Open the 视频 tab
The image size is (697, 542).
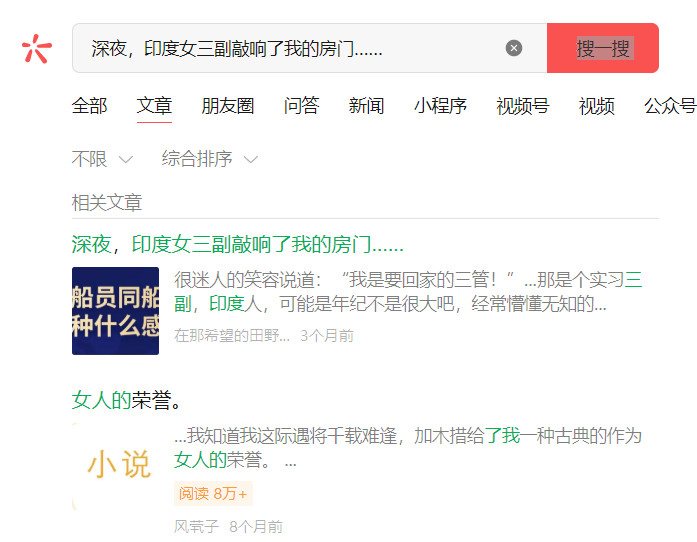(x=597, y=106)
